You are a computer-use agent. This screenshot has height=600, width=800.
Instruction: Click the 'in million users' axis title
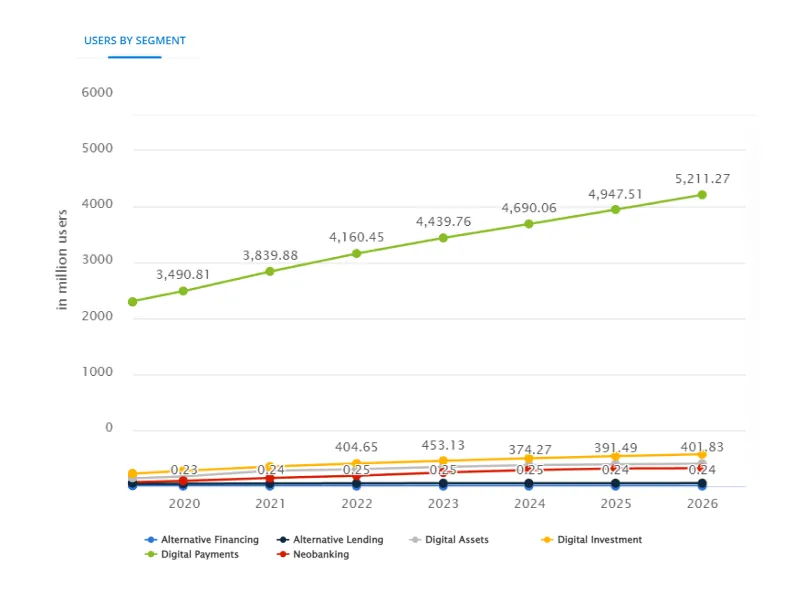click(62, 259)
